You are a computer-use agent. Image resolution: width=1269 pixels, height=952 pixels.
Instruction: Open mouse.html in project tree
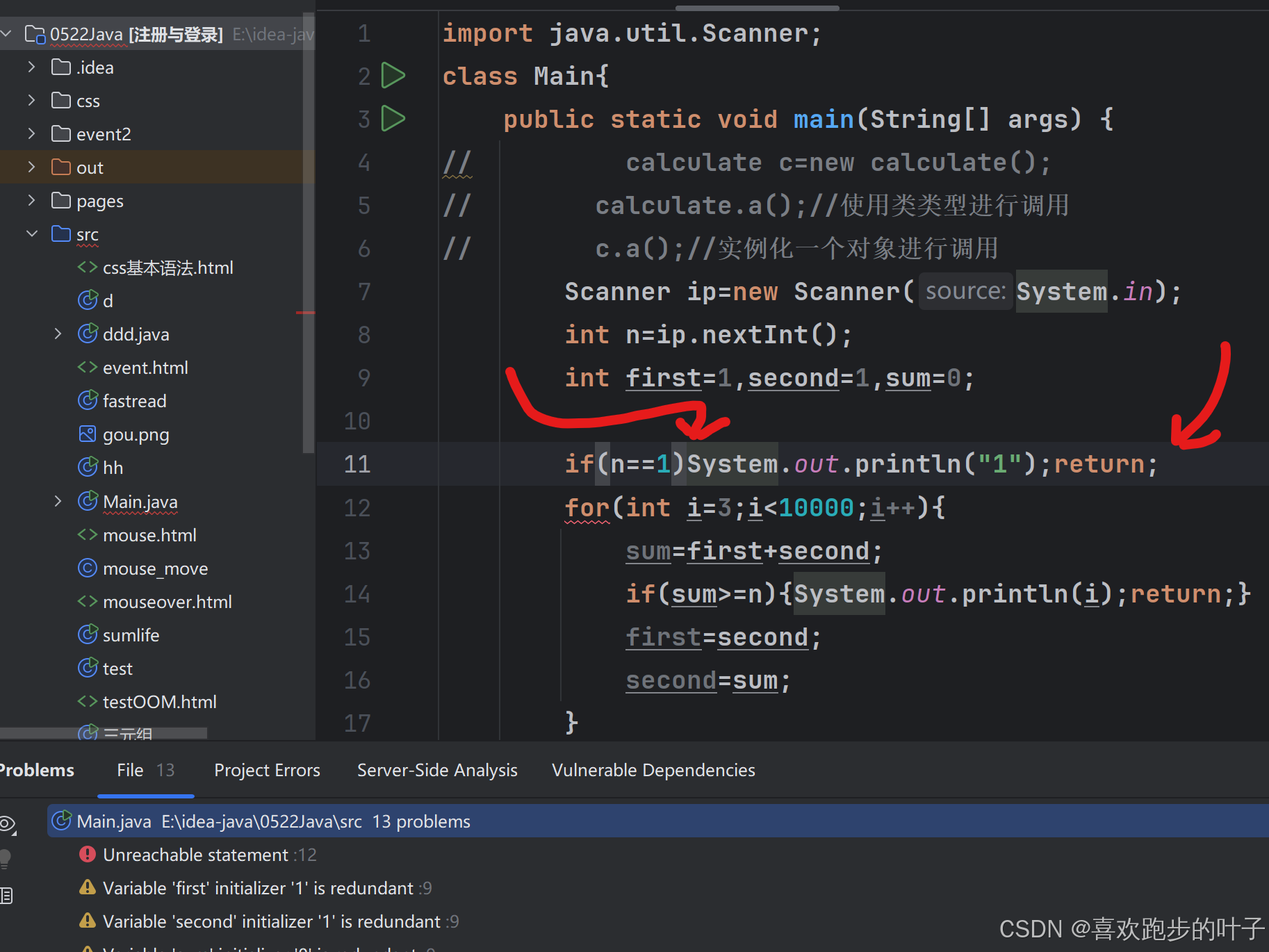(149, 535)
